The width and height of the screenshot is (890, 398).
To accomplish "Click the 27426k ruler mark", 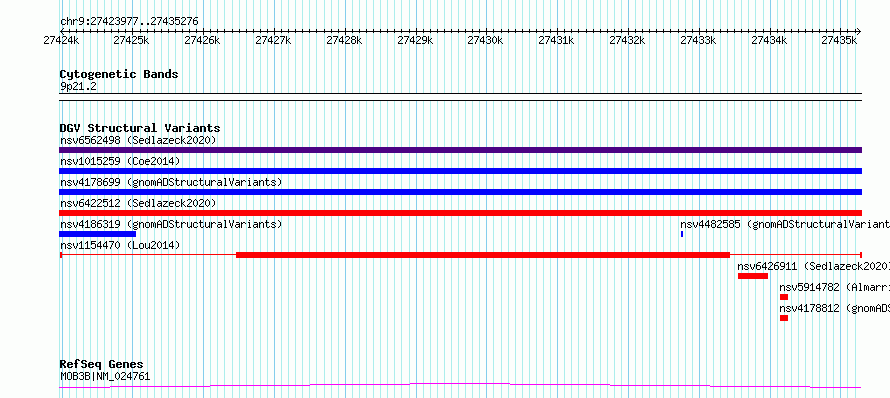I will click(x=203, y=40).
